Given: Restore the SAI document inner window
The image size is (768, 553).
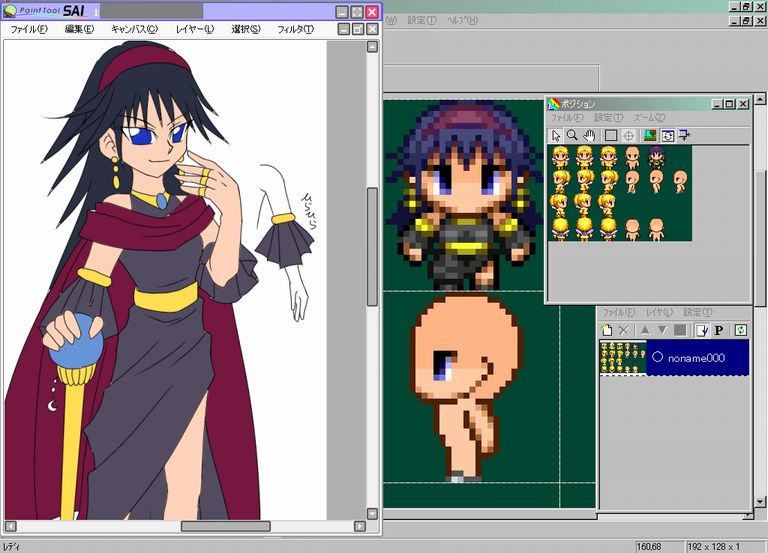Looking at the screenshot, I should click(x=358, y=29).
